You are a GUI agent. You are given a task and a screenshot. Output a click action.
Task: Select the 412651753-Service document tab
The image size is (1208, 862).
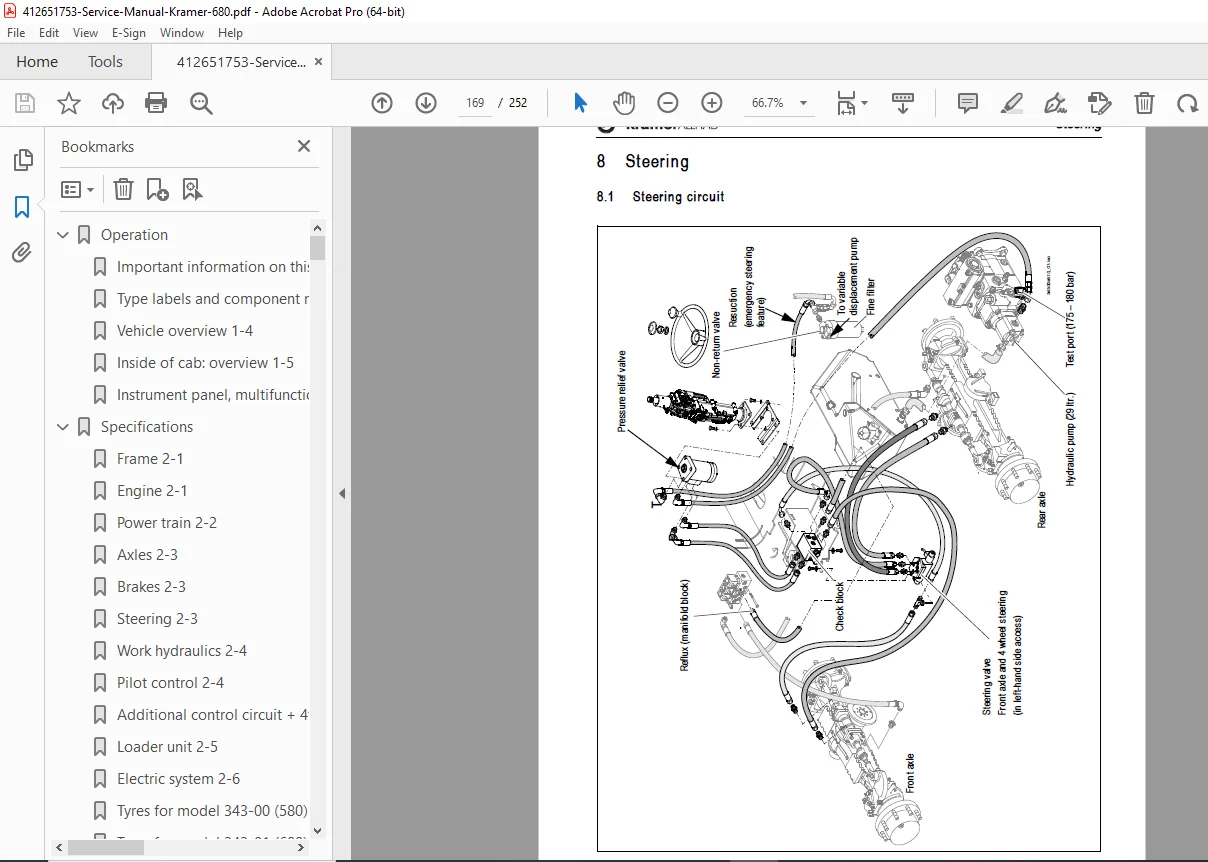coord(241,62)
